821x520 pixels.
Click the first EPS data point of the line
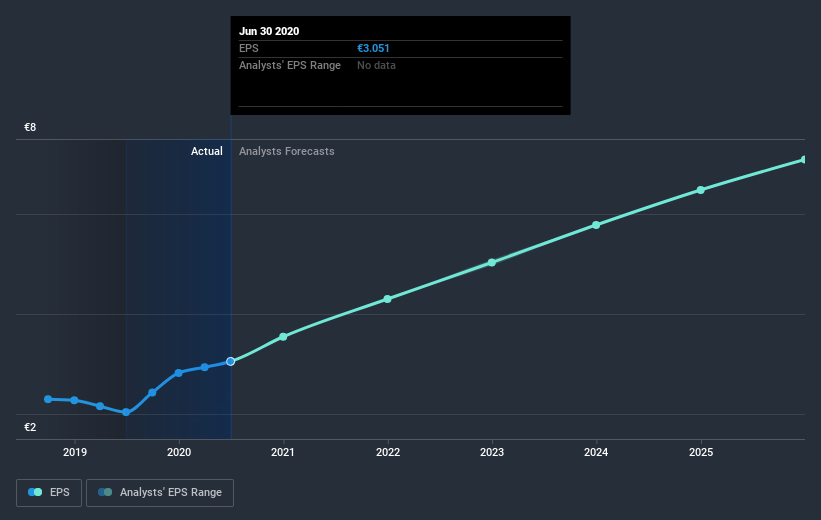[x=48, y=399]
